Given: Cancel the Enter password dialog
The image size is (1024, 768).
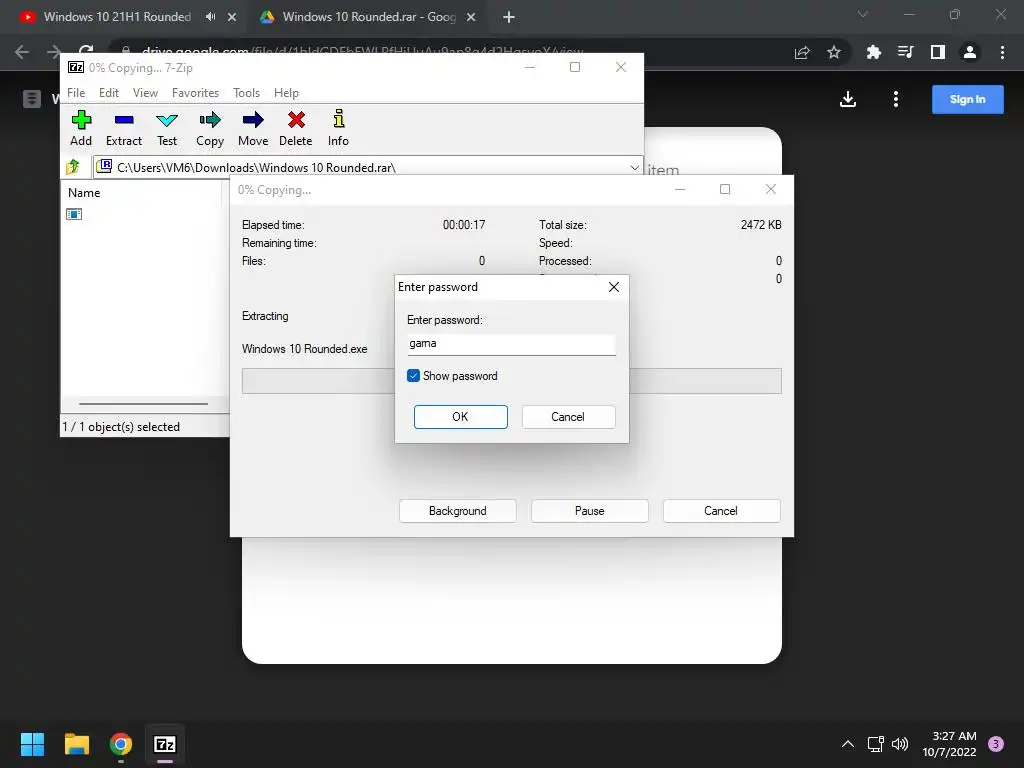Looking at the screenshot, I should (x=568, y=417).
